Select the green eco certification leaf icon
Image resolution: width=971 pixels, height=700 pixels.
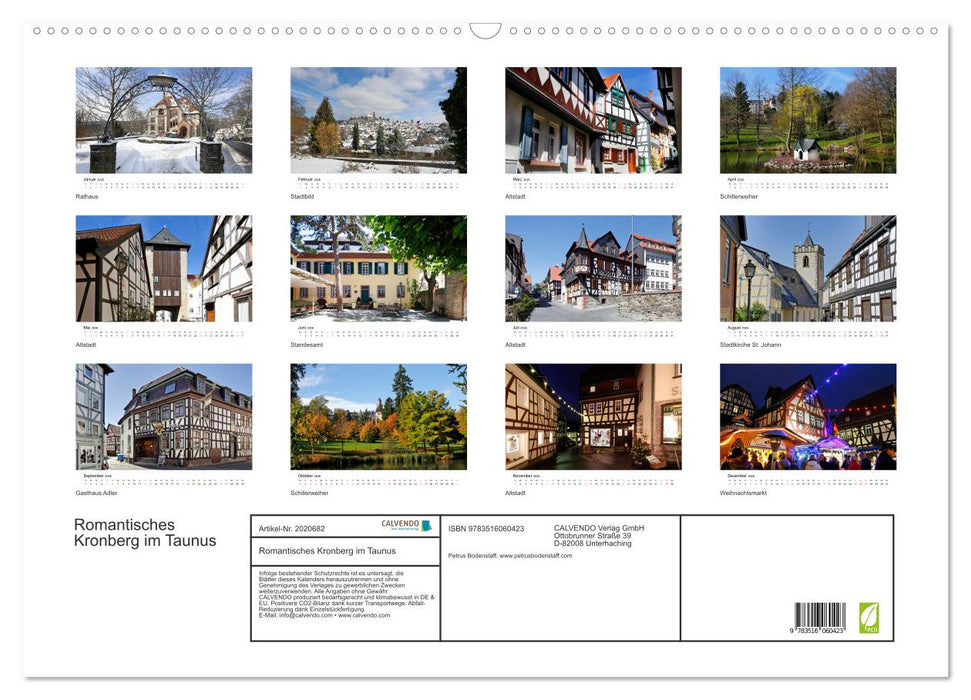[869, 615]
